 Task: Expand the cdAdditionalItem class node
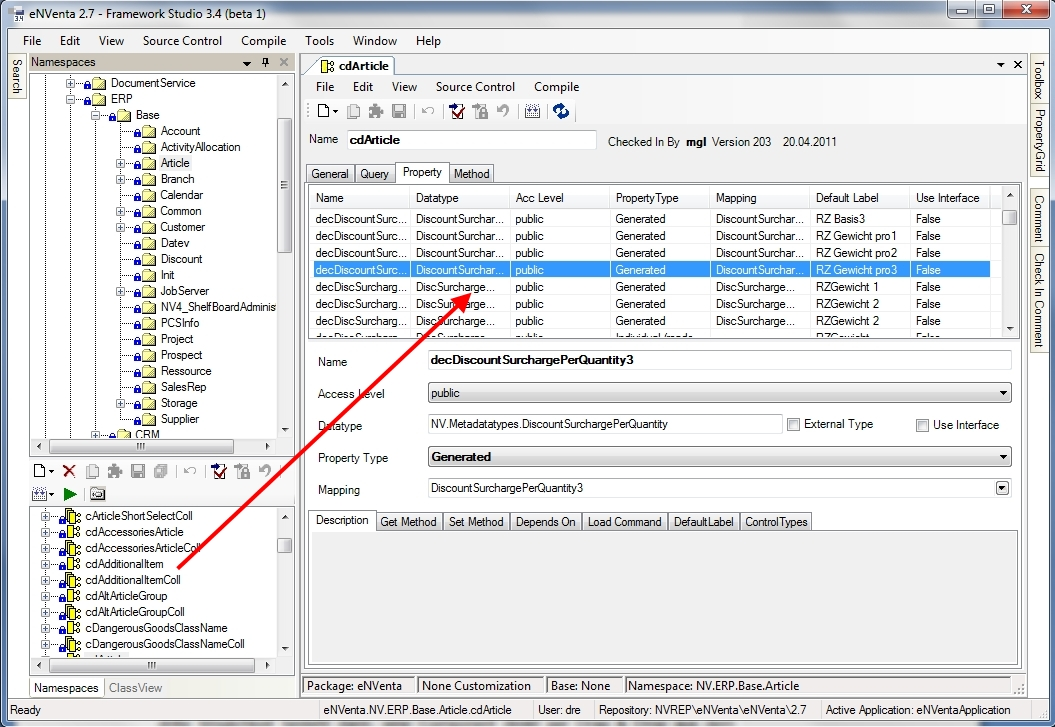coord(45,564)
